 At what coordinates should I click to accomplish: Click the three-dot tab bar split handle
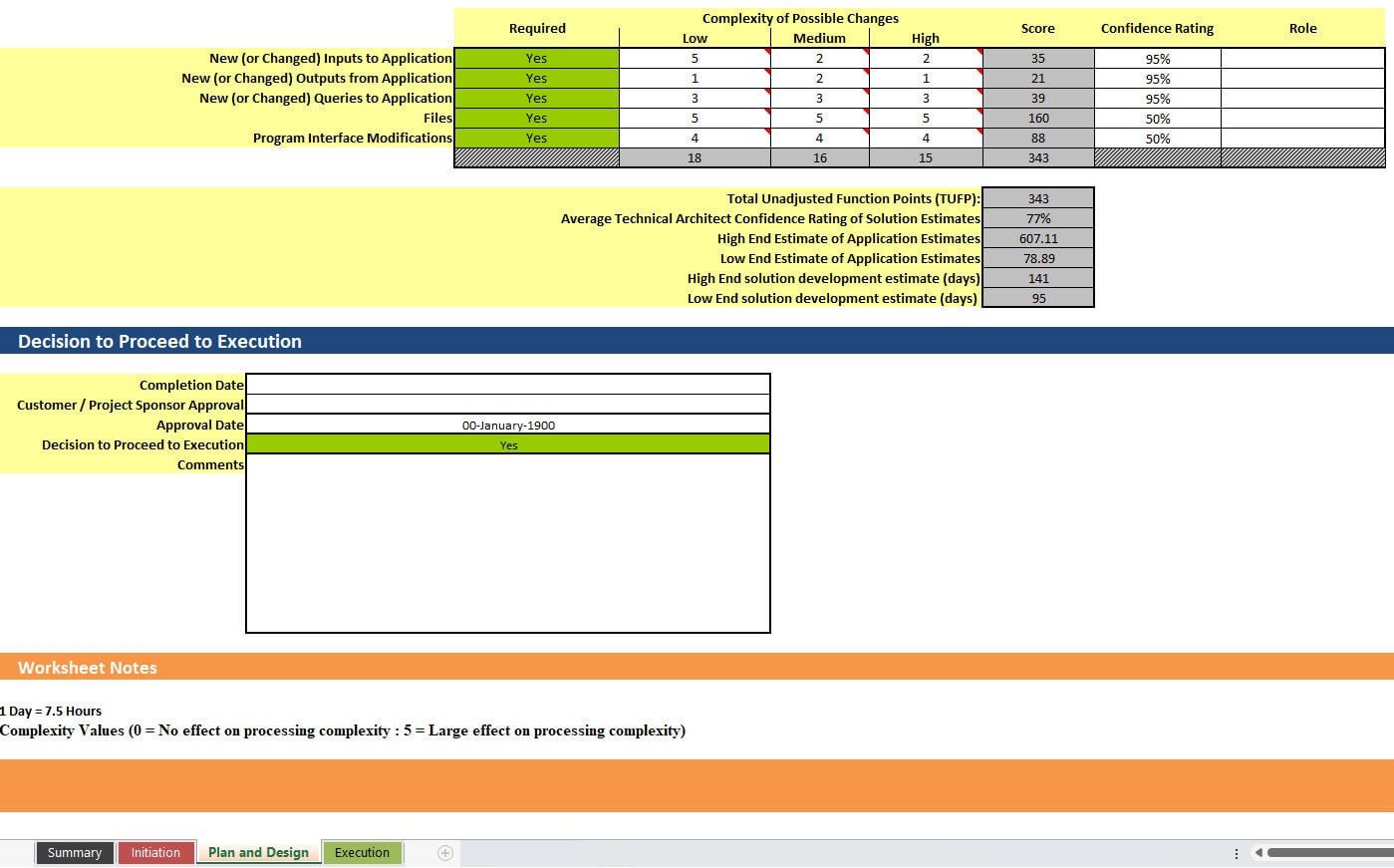pos(1237,854)
